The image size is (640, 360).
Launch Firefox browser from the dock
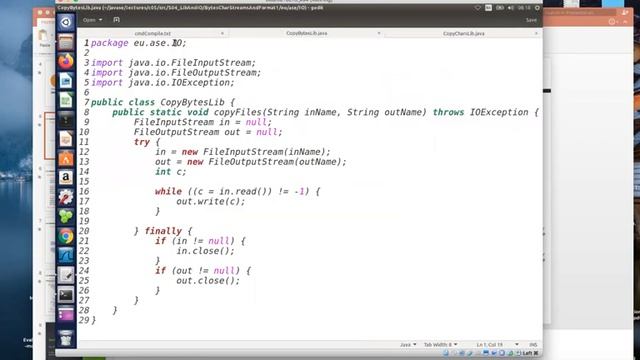pos(66,62)
